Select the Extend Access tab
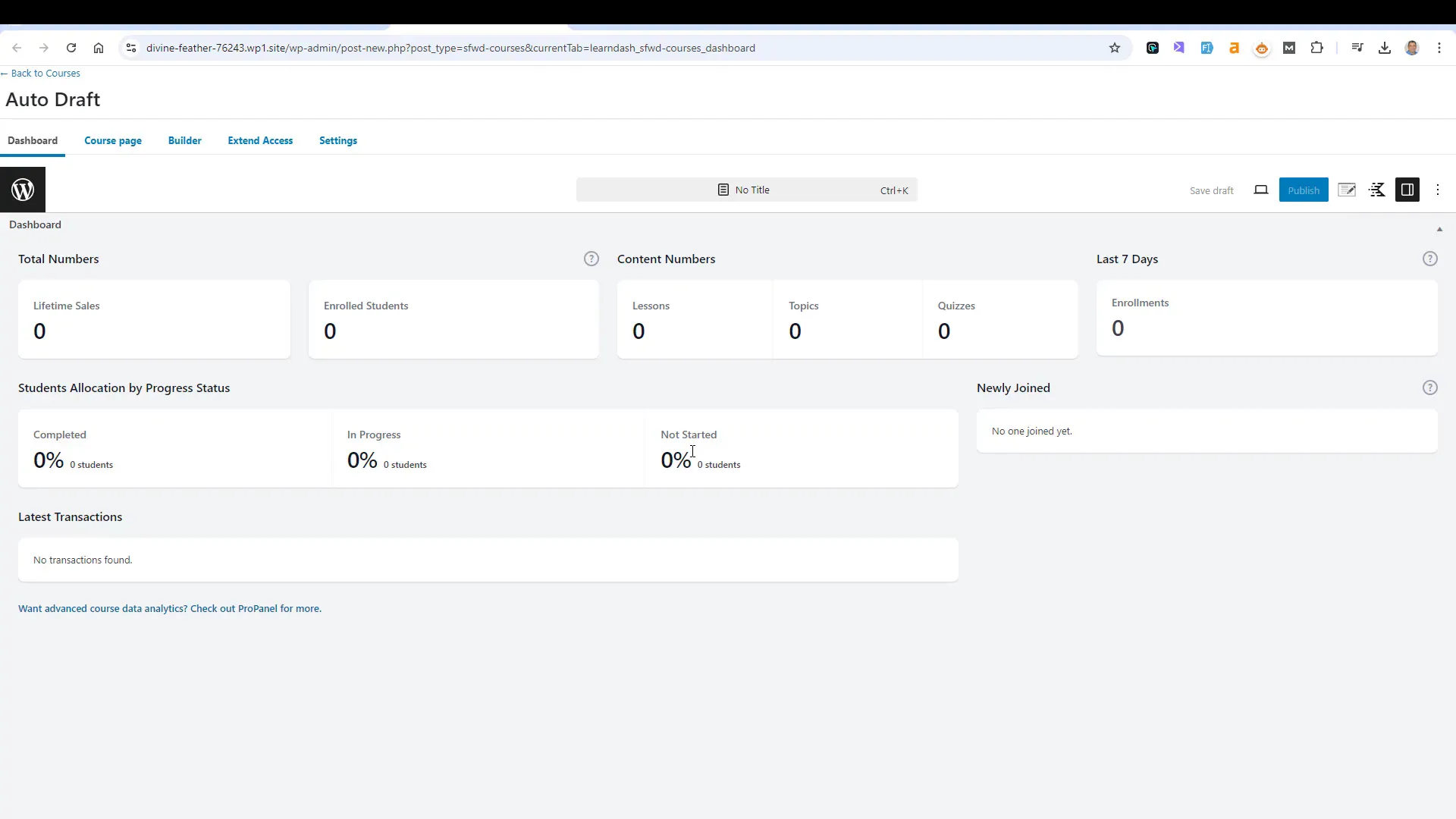 (x=260, y=140)
